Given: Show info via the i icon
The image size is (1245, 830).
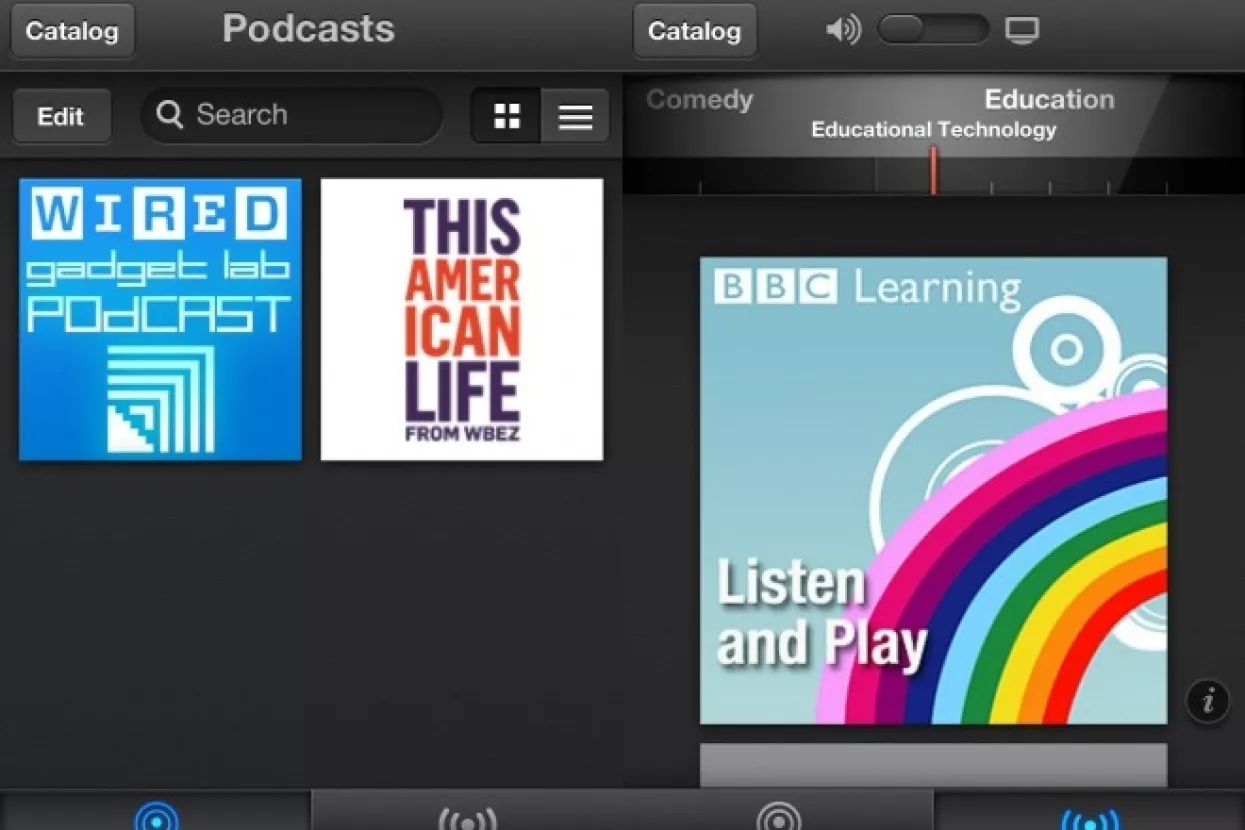Looking at the screenshot, I should point(1207,701).
